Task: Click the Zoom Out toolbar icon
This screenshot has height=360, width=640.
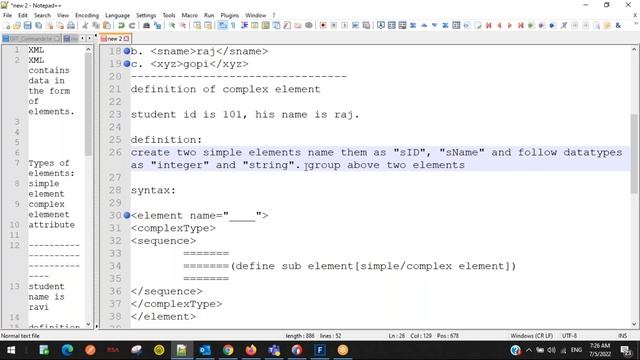Action: point(182,25)
